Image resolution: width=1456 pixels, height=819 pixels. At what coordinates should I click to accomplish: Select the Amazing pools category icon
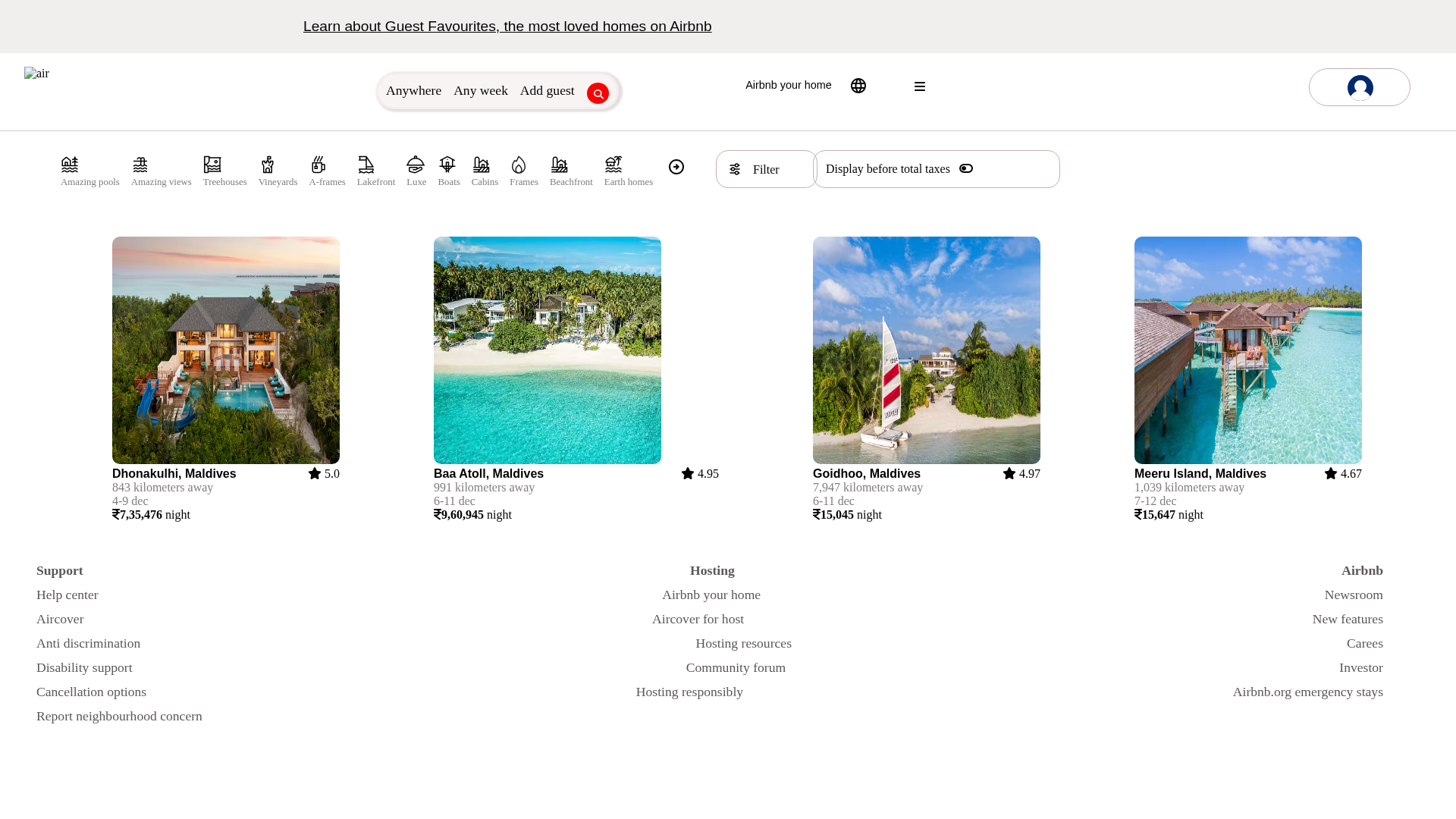70,165
